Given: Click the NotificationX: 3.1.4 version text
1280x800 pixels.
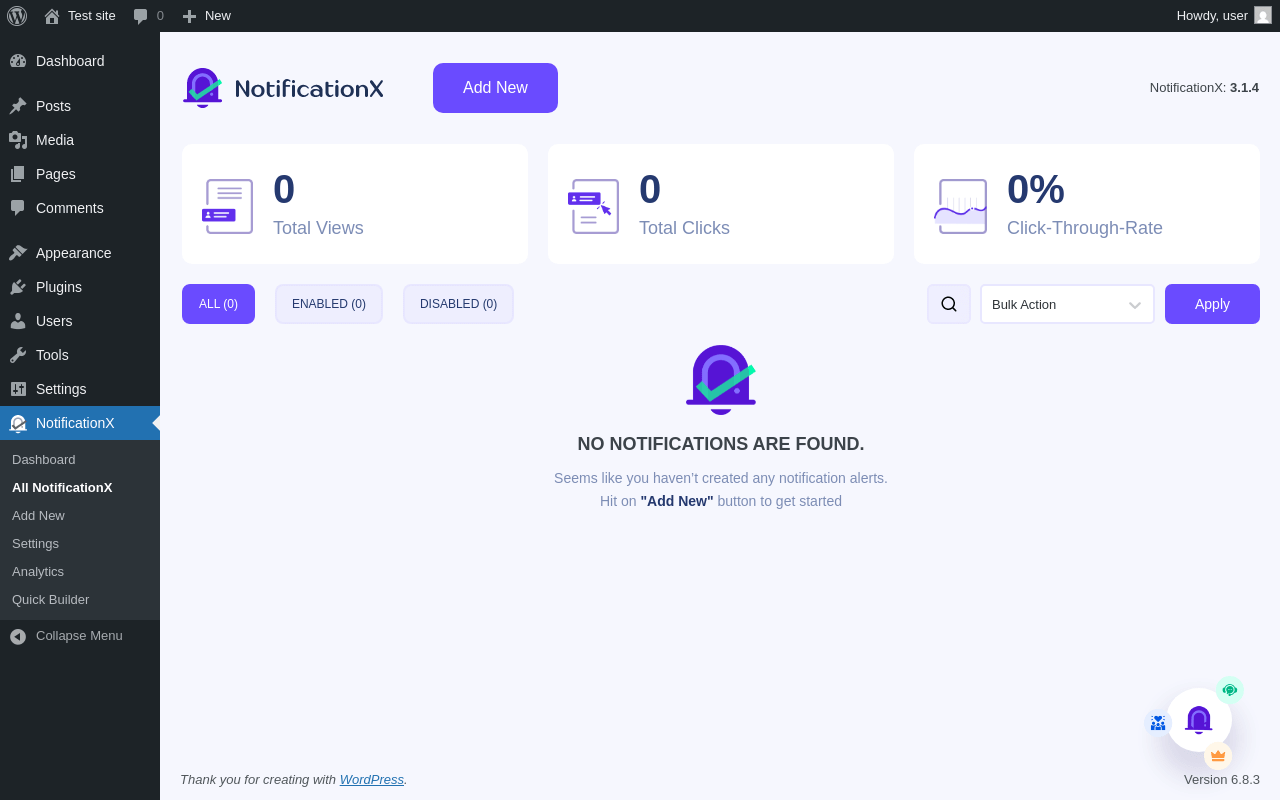Looking at the screenshot, I should [1204, 87].
